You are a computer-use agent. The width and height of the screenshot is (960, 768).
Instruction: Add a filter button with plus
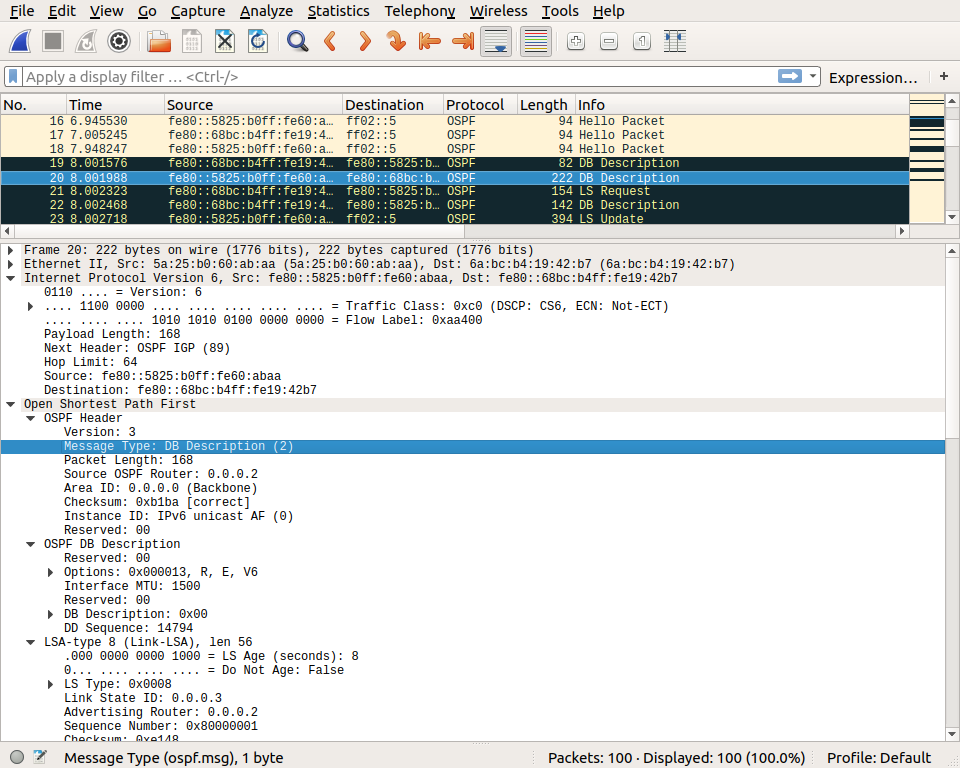pyautogui.click(x=943, y=77)
